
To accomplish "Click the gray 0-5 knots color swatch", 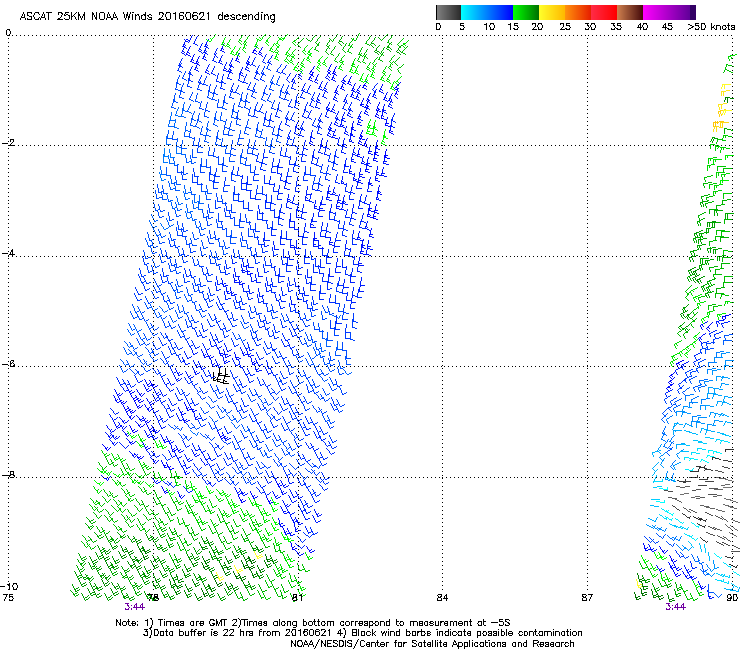I will (448, 12).
